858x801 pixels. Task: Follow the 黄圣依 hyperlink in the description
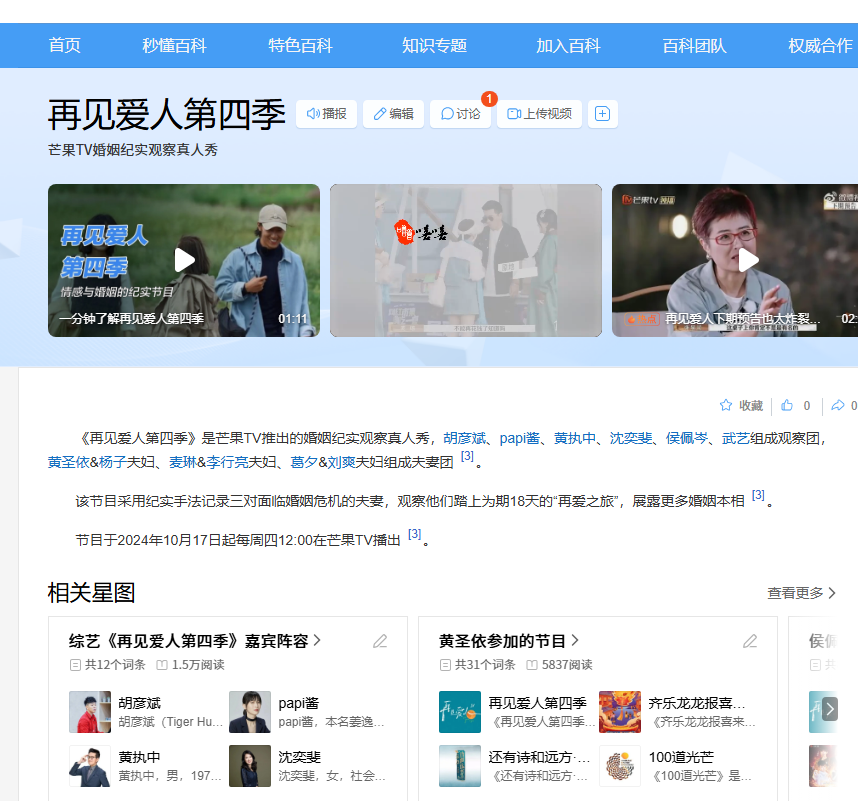[x=68, y=462]
